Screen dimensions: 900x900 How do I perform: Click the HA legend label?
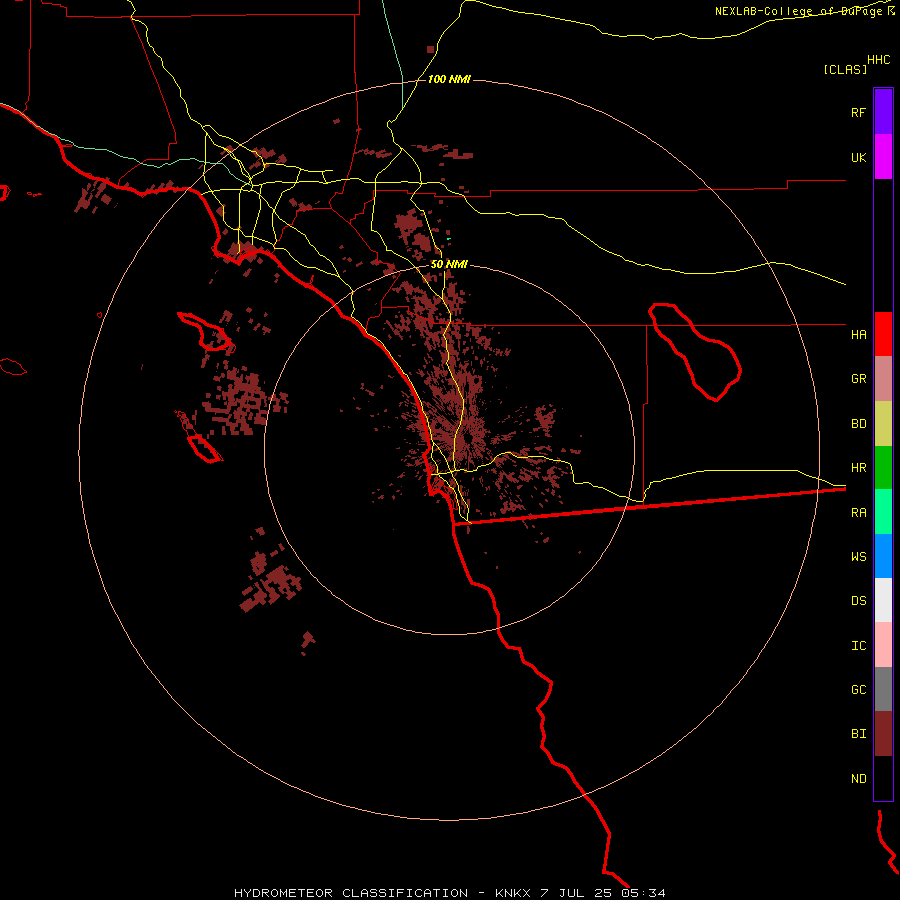tap(859, 334)
